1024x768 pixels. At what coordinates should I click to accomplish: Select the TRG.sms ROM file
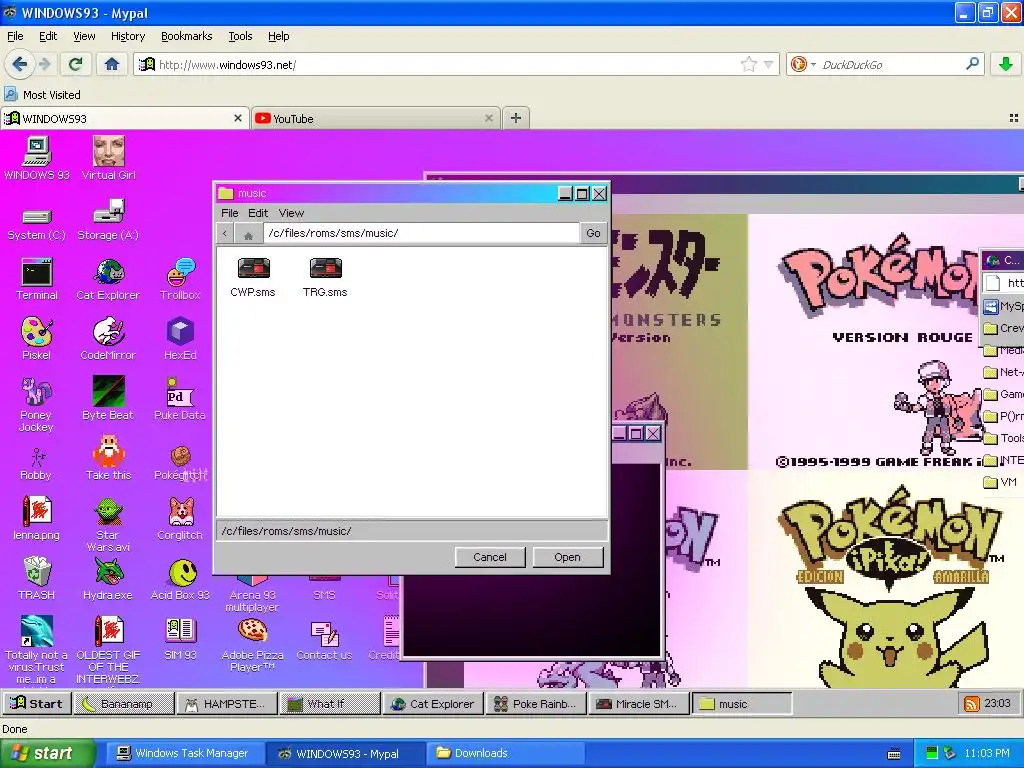coord(325,278)
